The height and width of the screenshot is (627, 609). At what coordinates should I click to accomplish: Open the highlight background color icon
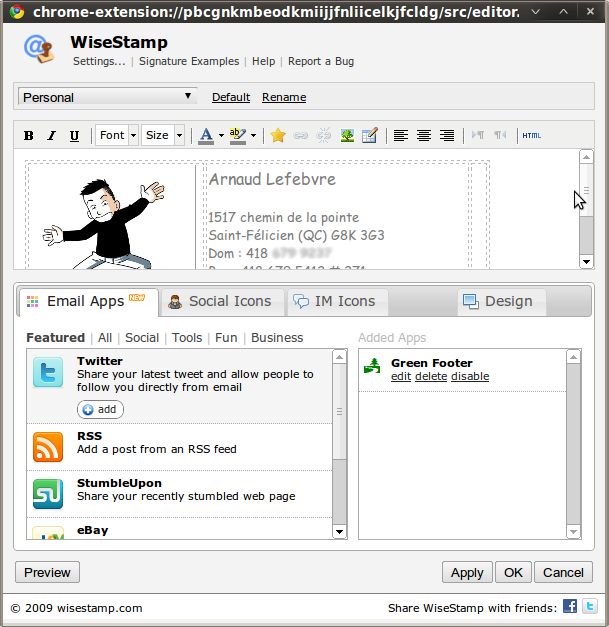tap(238, 136)
